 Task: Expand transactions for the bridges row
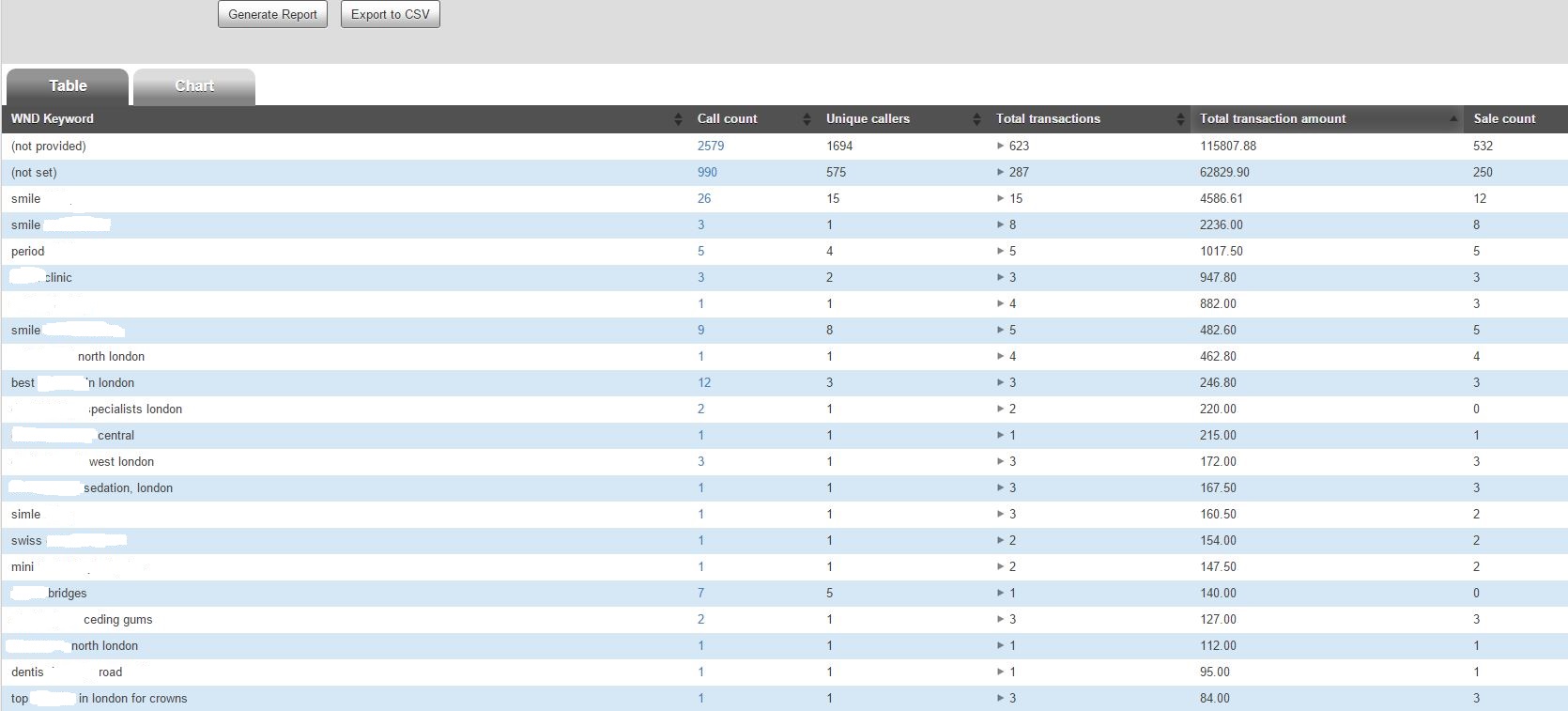(x=1001, y=593)
